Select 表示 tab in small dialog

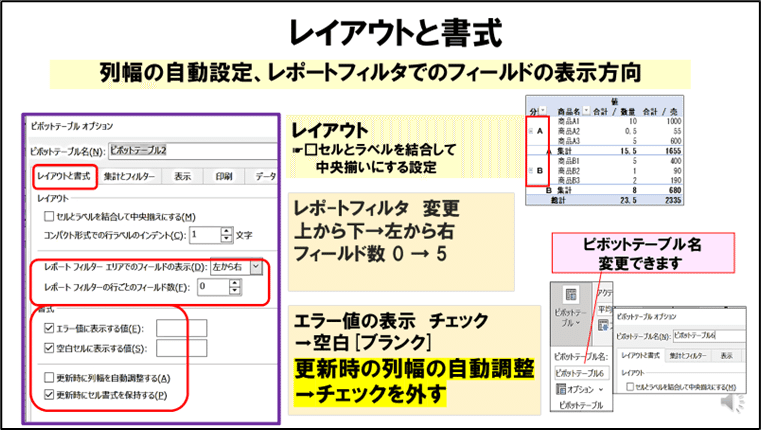[x=727, y=356]
